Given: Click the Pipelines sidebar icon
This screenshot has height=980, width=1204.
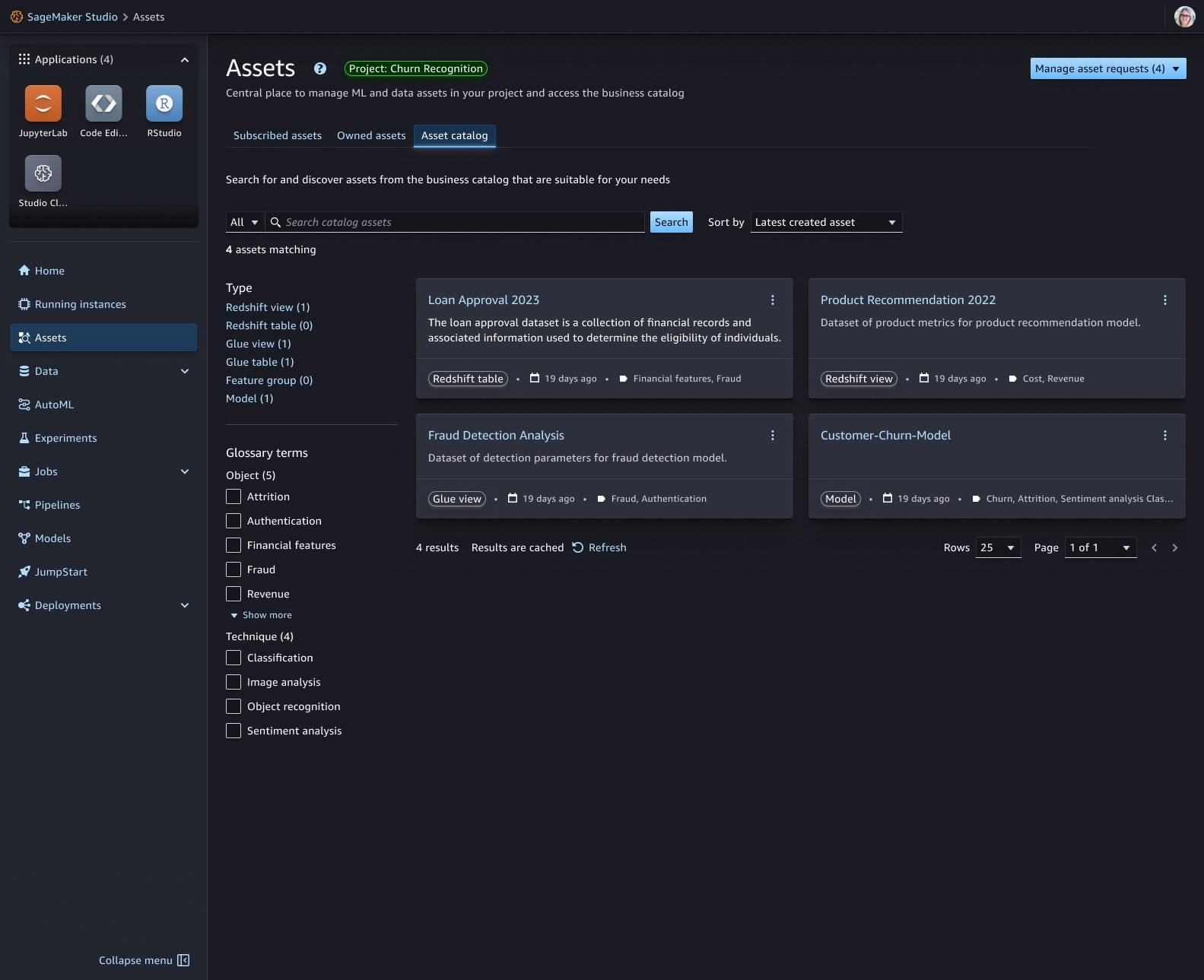Looking at the screenshot, I should 24,505.
